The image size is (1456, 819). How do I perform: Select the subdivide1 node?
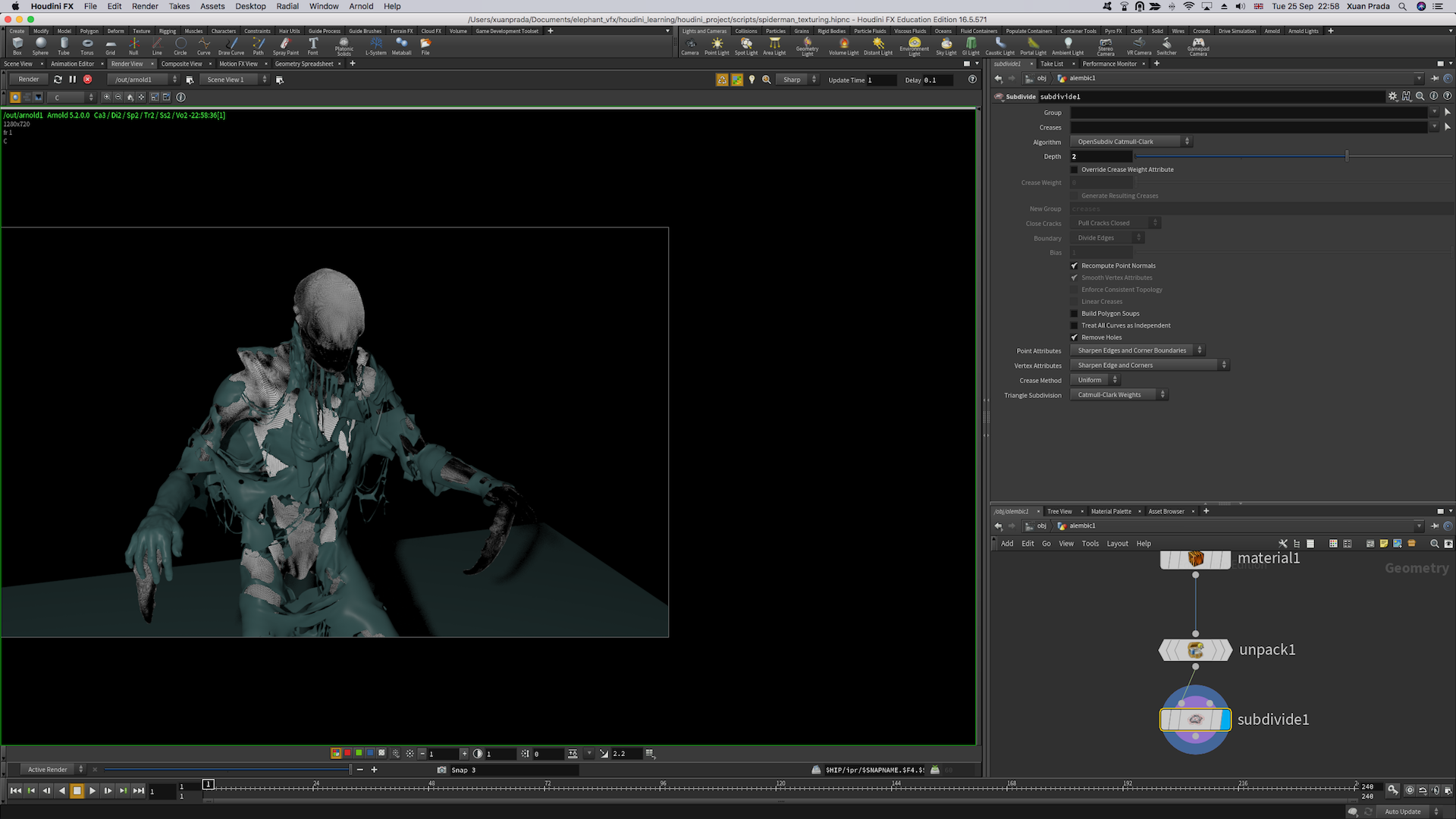(x=1195, y=720)
